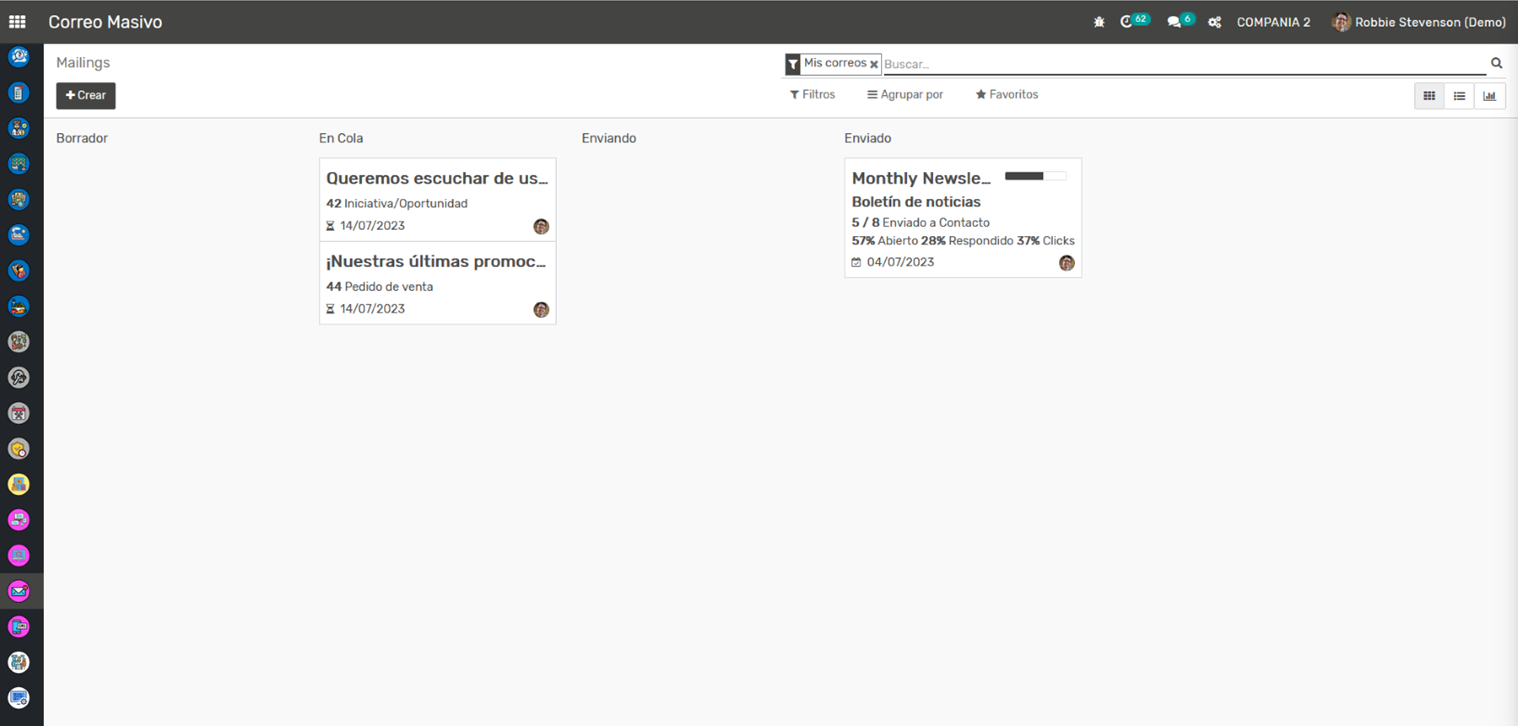Image resolution: width=1518 pixels, height=726 pixels.
Task: Open the Email Marketing envelope sidebar icon
Action: (18, 591)
